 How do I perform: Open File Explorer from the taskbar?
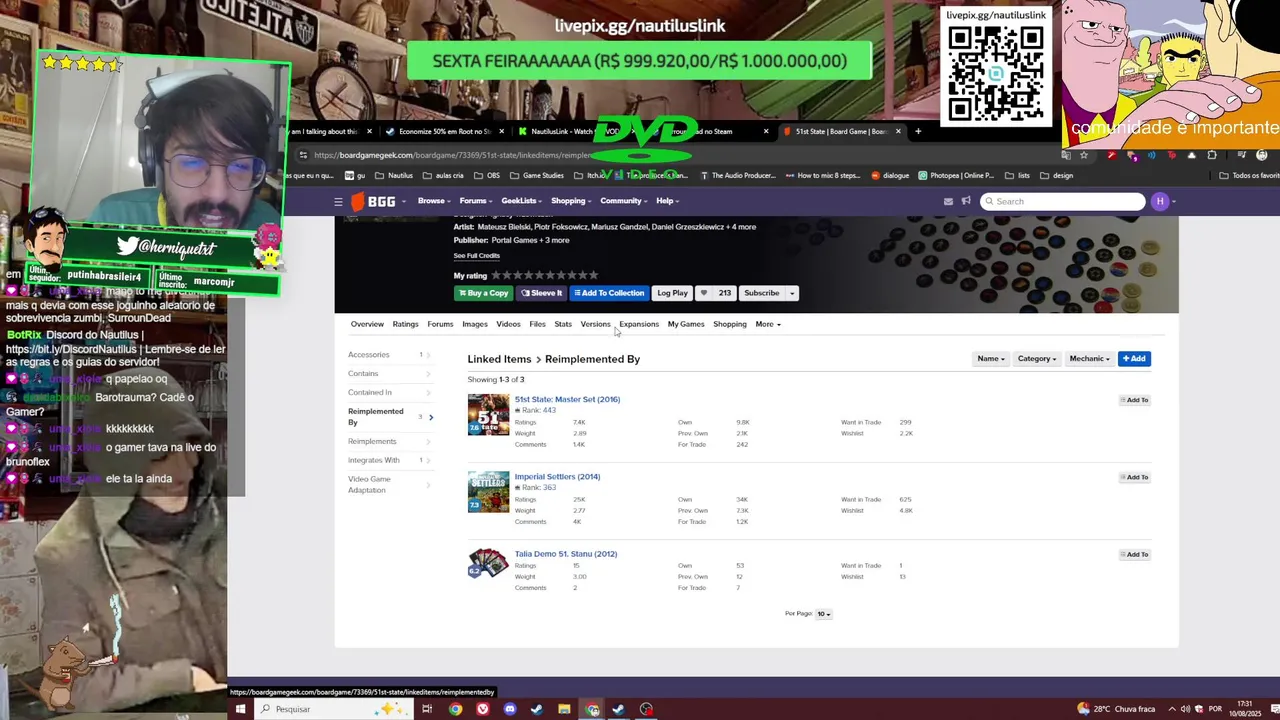[564, 709]
